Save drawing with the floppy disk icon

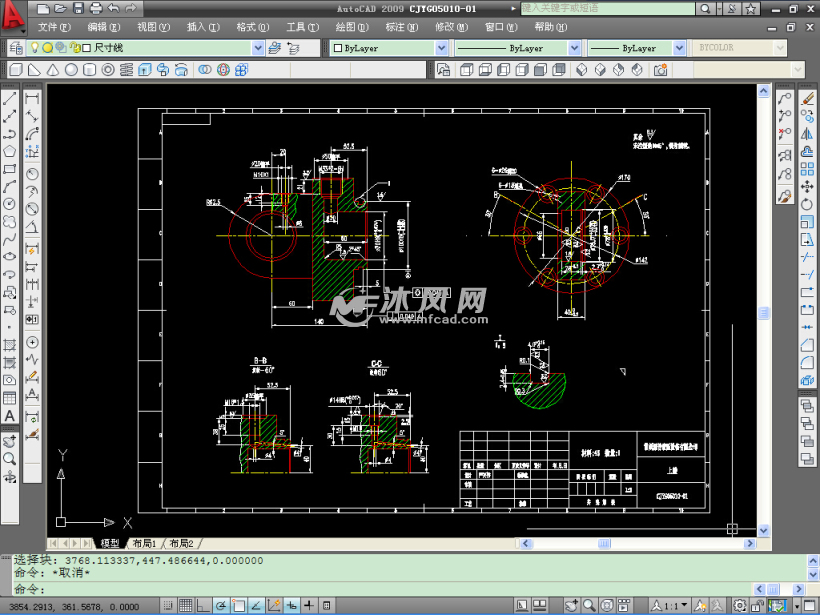[x=78, y=8]
